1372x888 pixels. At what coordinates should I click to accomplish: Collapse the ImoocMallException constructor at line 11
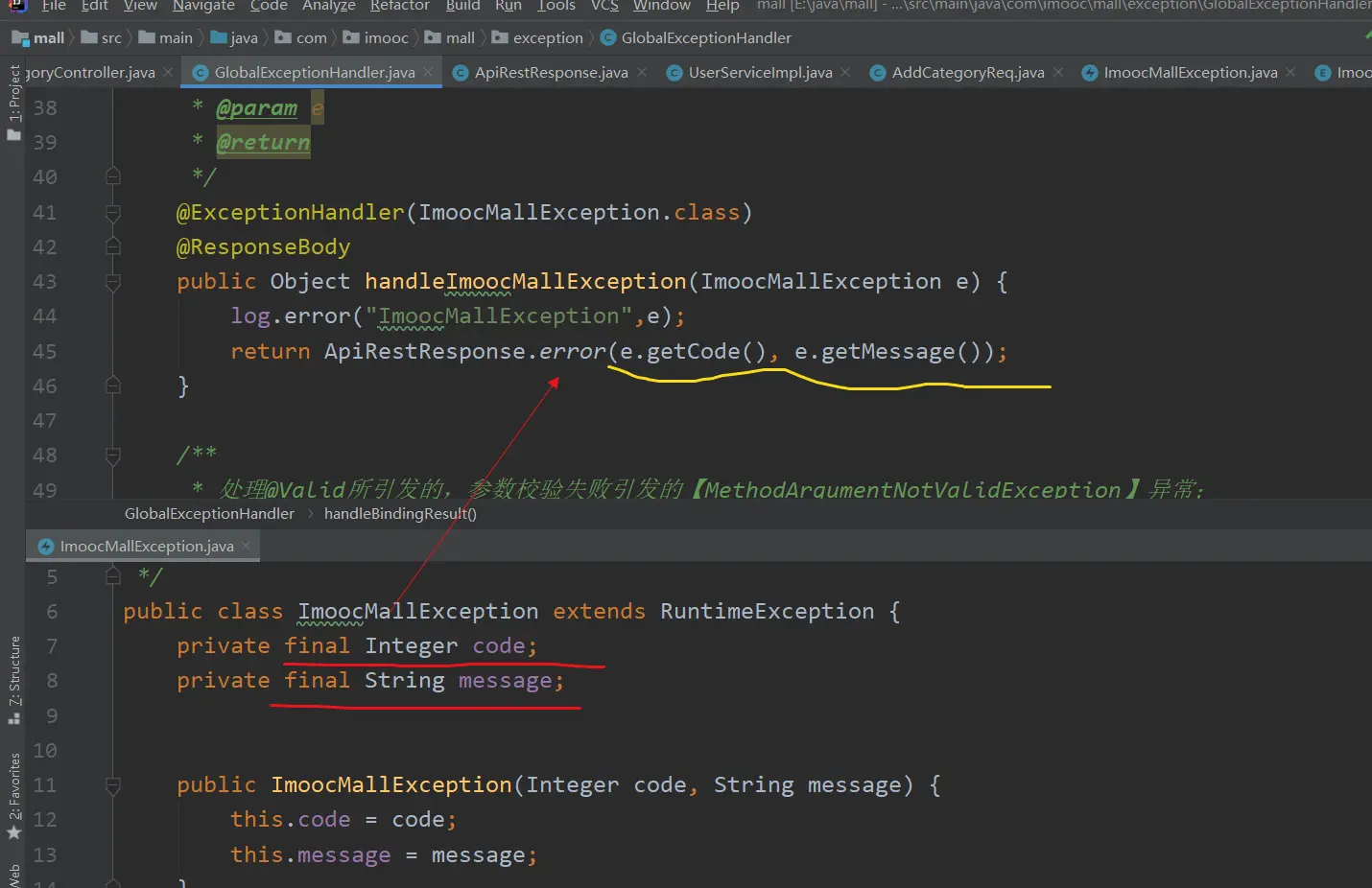112,785
